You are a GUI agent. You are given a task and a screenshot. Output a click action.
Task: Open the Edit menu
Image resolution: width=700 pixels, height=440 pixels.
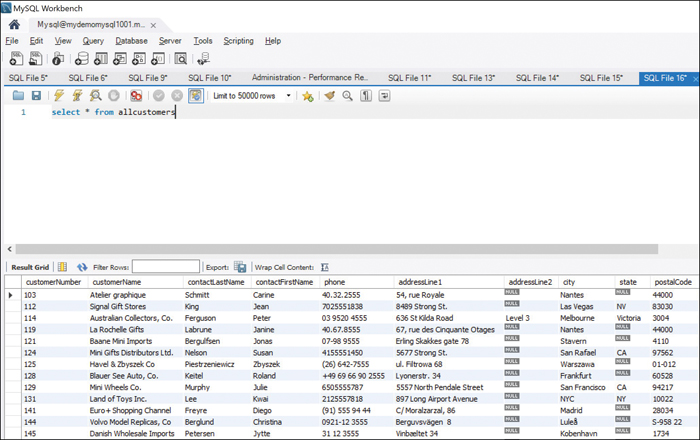click(x=36, y=41)
